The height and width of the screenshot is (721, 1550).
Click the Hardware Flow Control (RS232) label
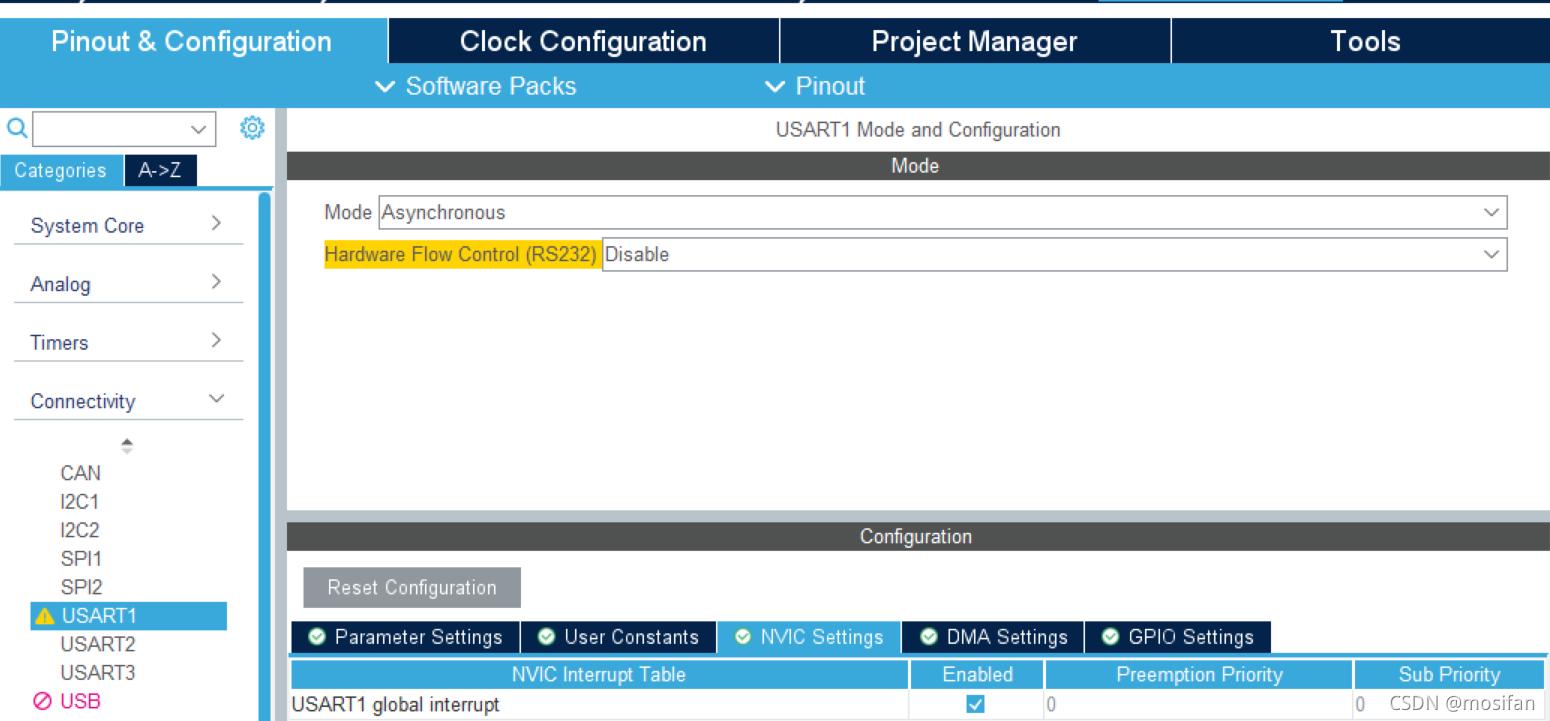point(461,254)
